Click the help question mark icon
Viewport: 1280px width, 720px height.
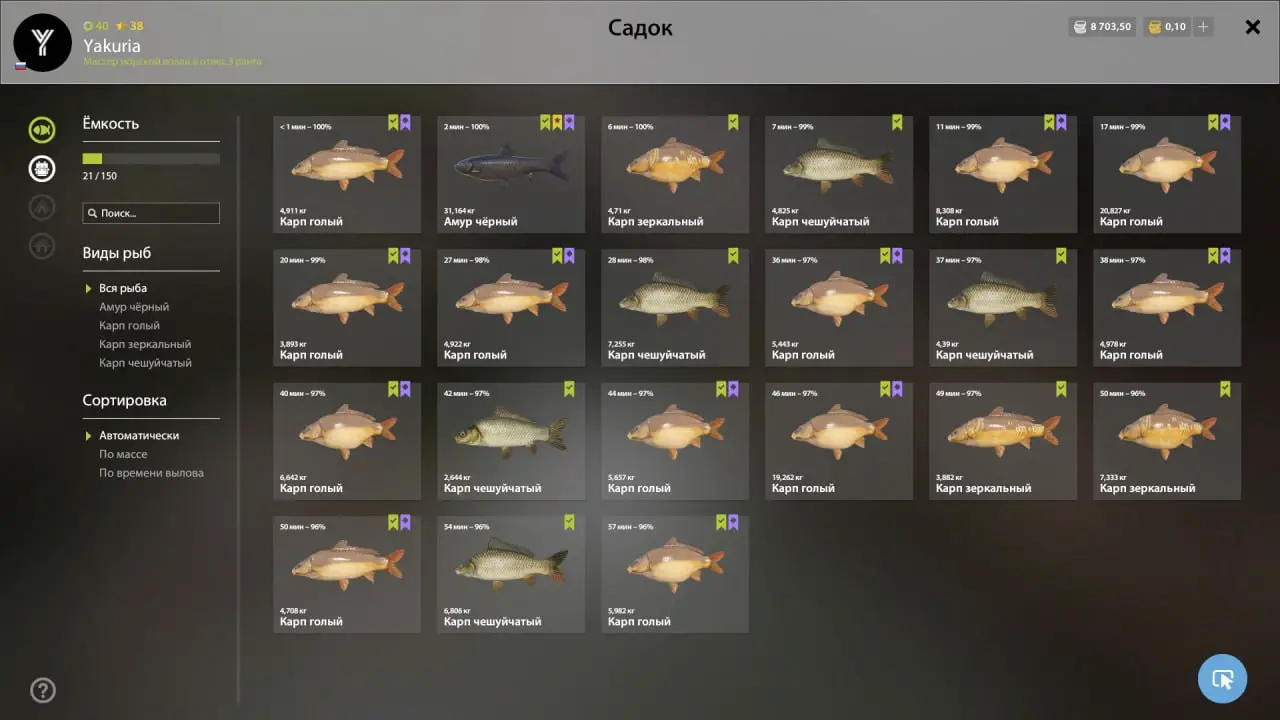coord(43,690)
